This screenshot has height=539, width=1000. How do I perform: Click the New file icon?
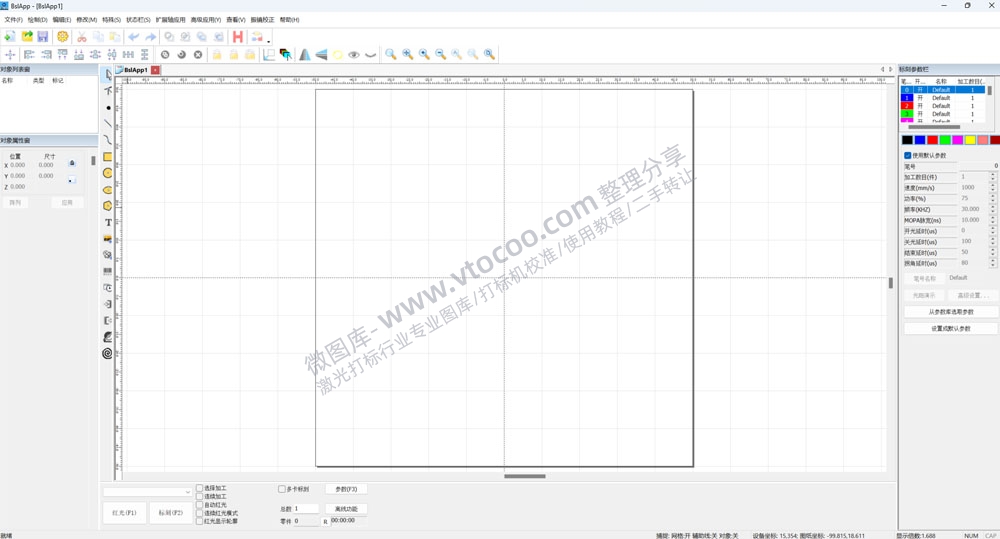click(x=10, y=37)
